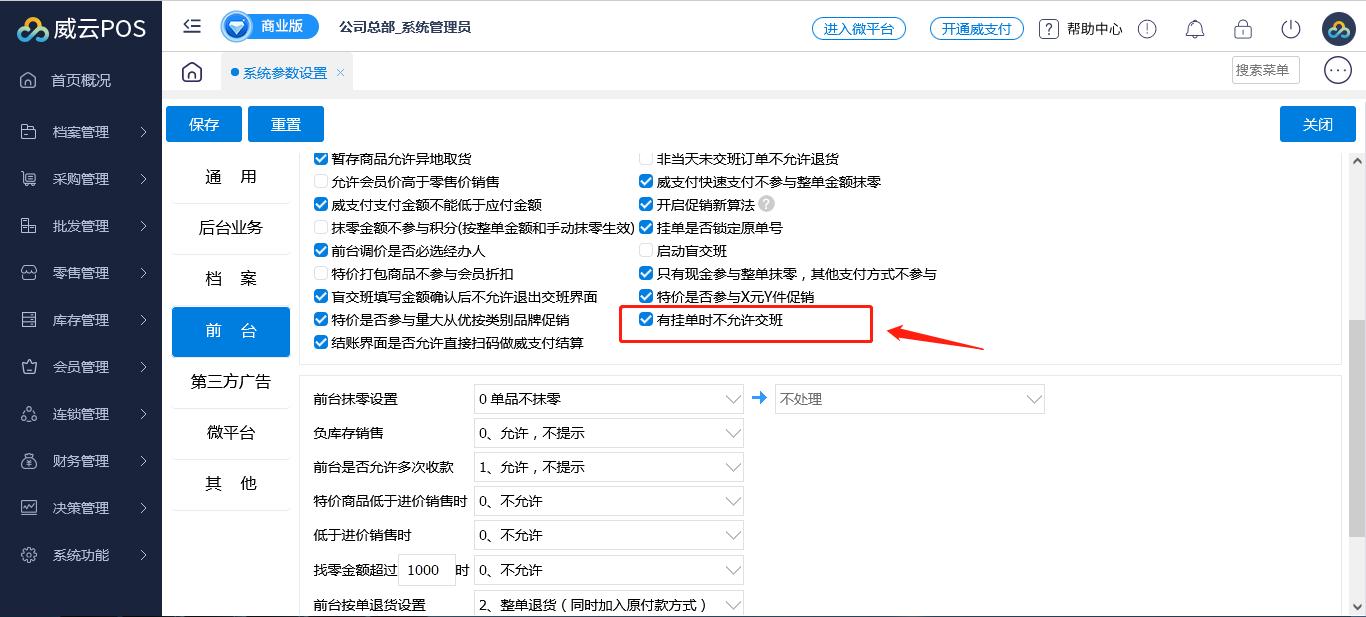Click the 进入微平台 button

pos(858,29)
